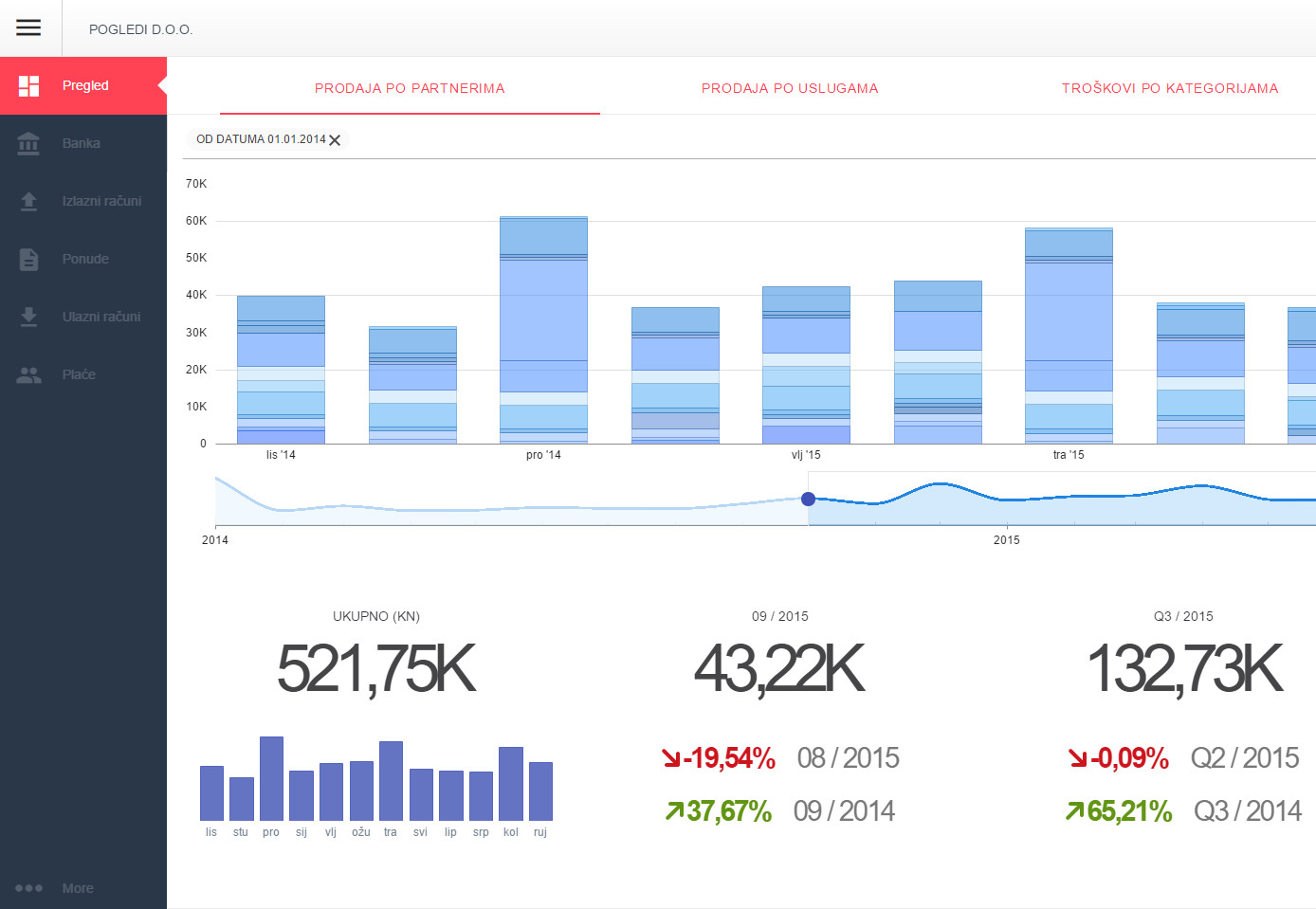Click the UKUPNO (KN) heading
This screenshot has height=909, width=1316.
pyautogui.click(x=376, y=616)
